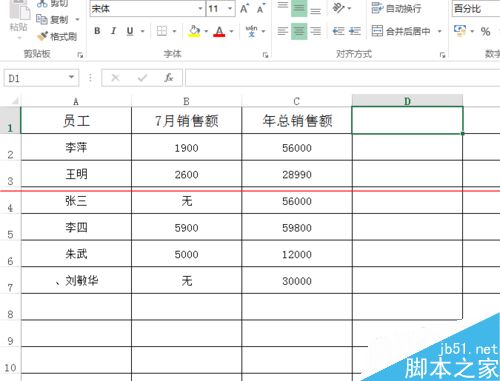Screen dimensions: 500x381
Task: Toggle Bold formatting
Action: point(97,31)
